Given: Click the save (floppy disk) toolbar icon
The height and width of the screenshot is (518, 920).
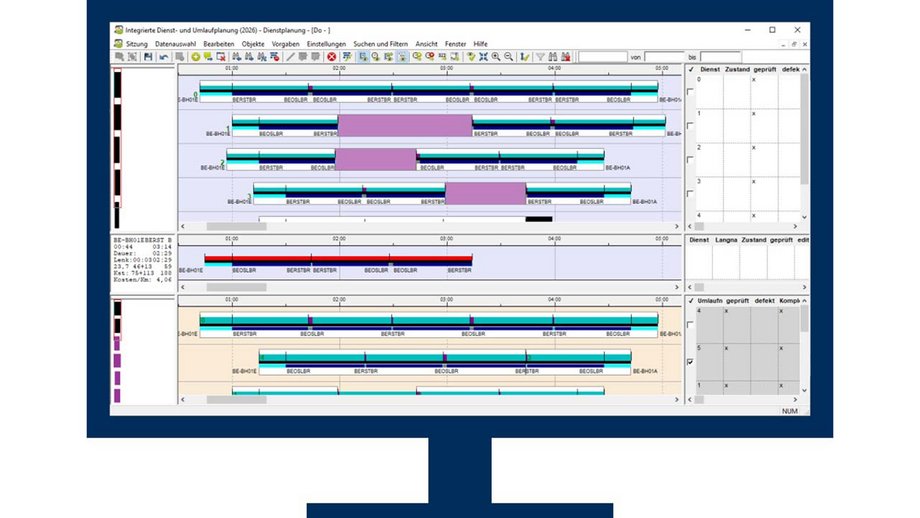Looking at the screenshot, I should (148, 57).
